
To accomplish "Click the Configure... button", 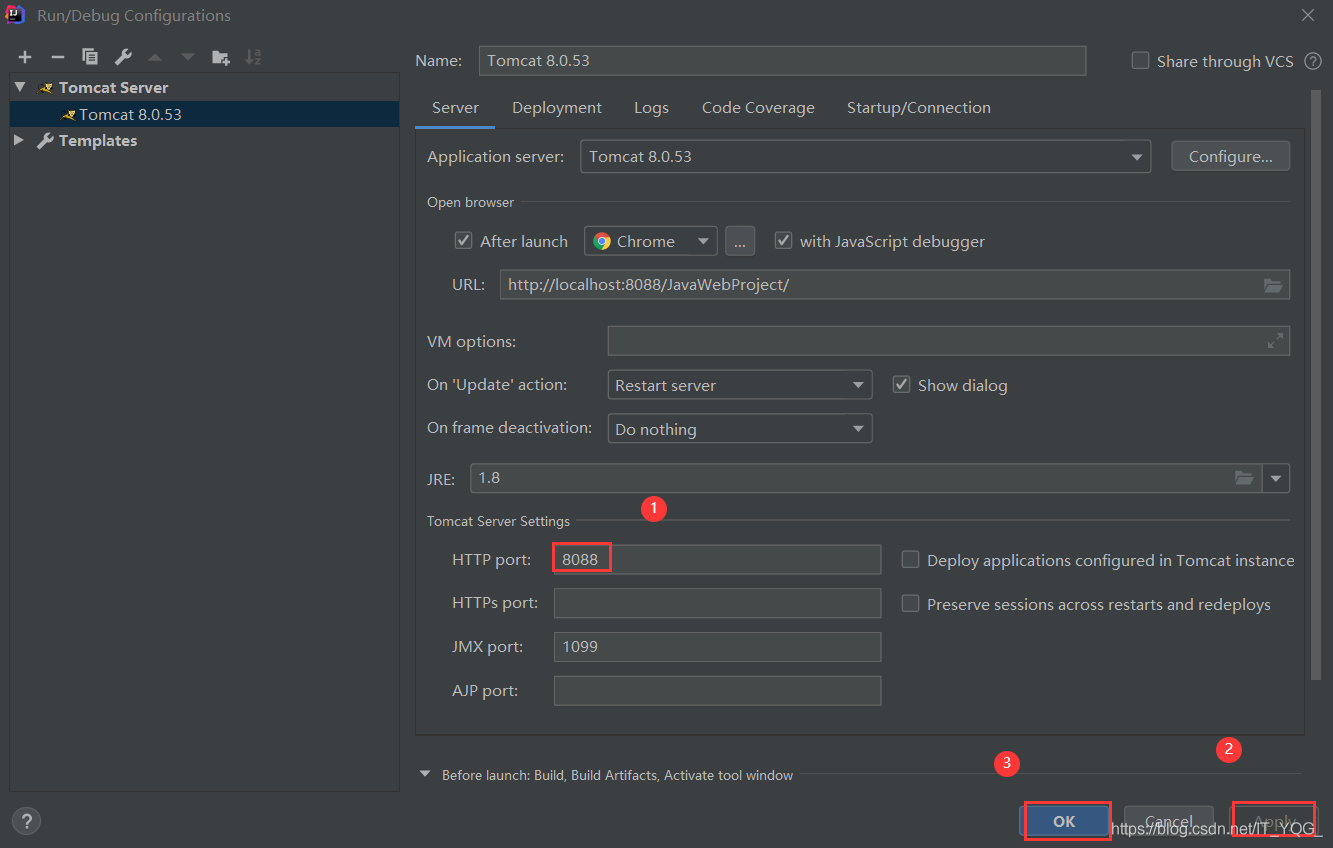I will click(x=1230, y=157).
